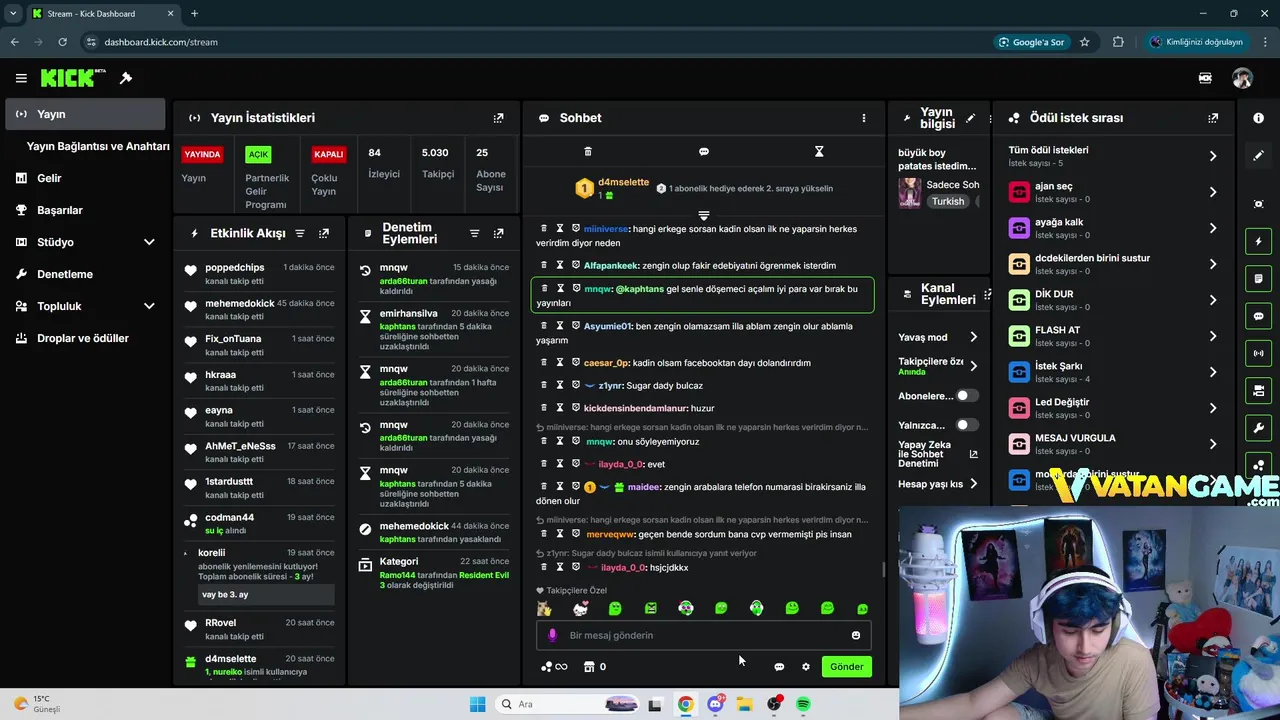Open the emoji picker in message box
The height and width of the screenshot is (720, 1280).
(x=856, y=635)
